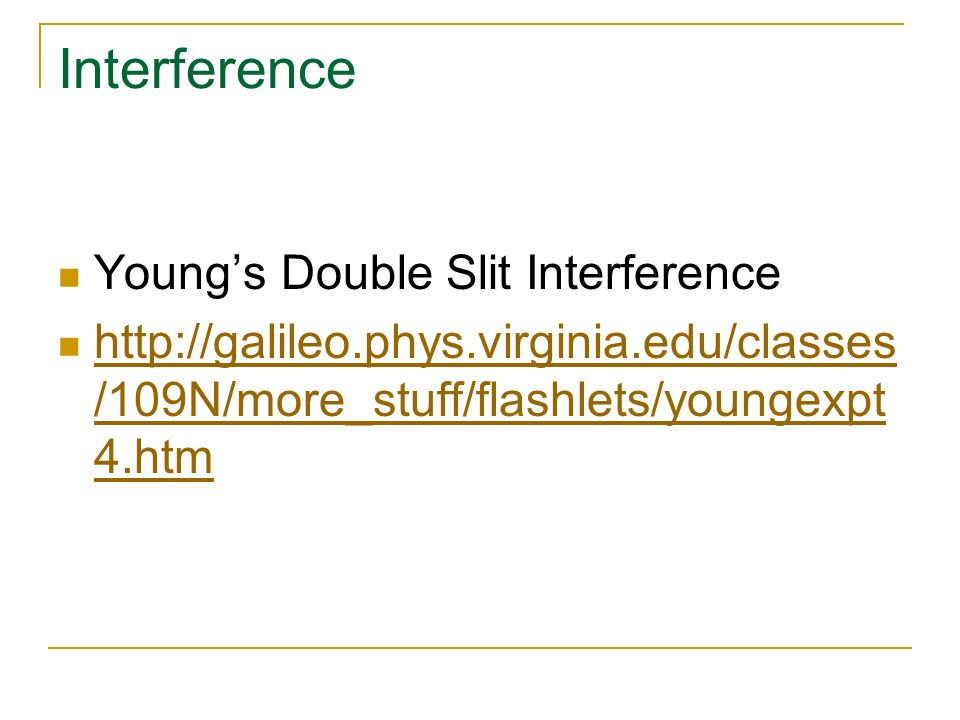960x720 pixels.
Task: Click "classes" at the end of the first link line
Action: [x=816, y=343]
